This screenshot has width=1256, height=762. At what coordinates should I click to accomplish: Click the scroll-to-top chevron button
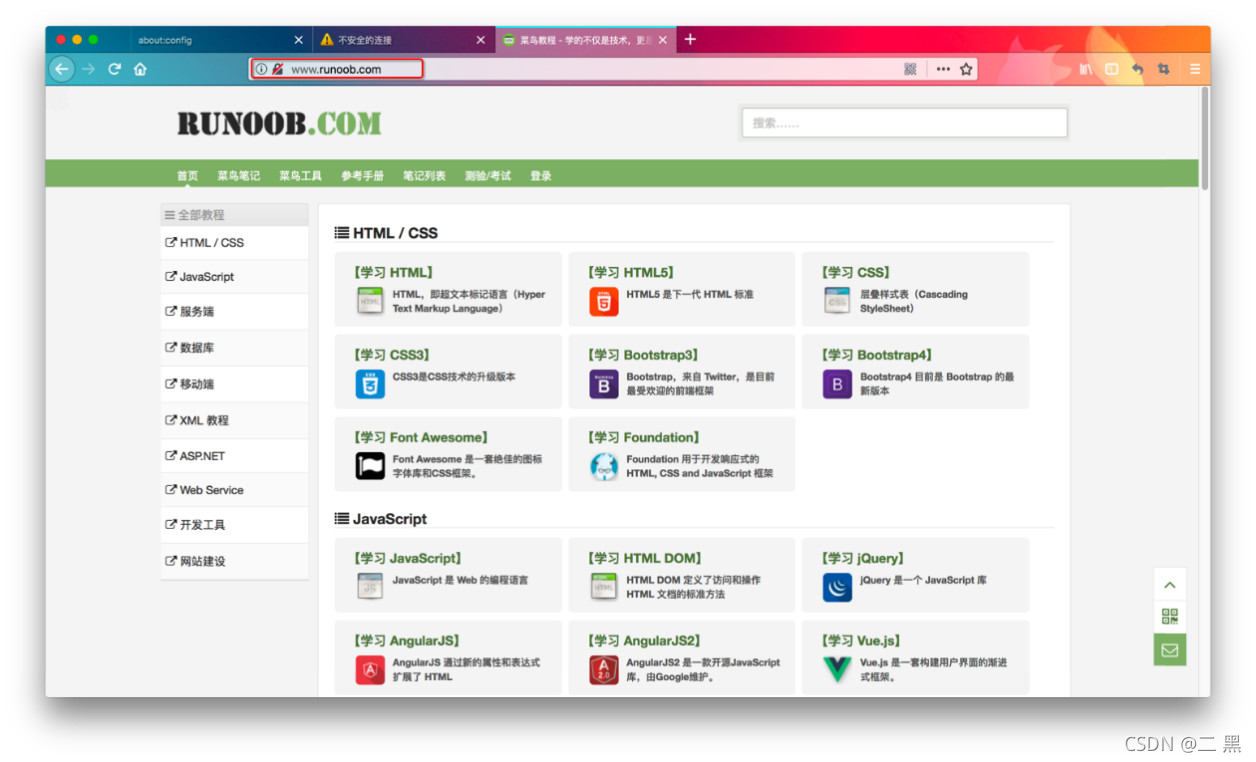[x=1170, y=585]
